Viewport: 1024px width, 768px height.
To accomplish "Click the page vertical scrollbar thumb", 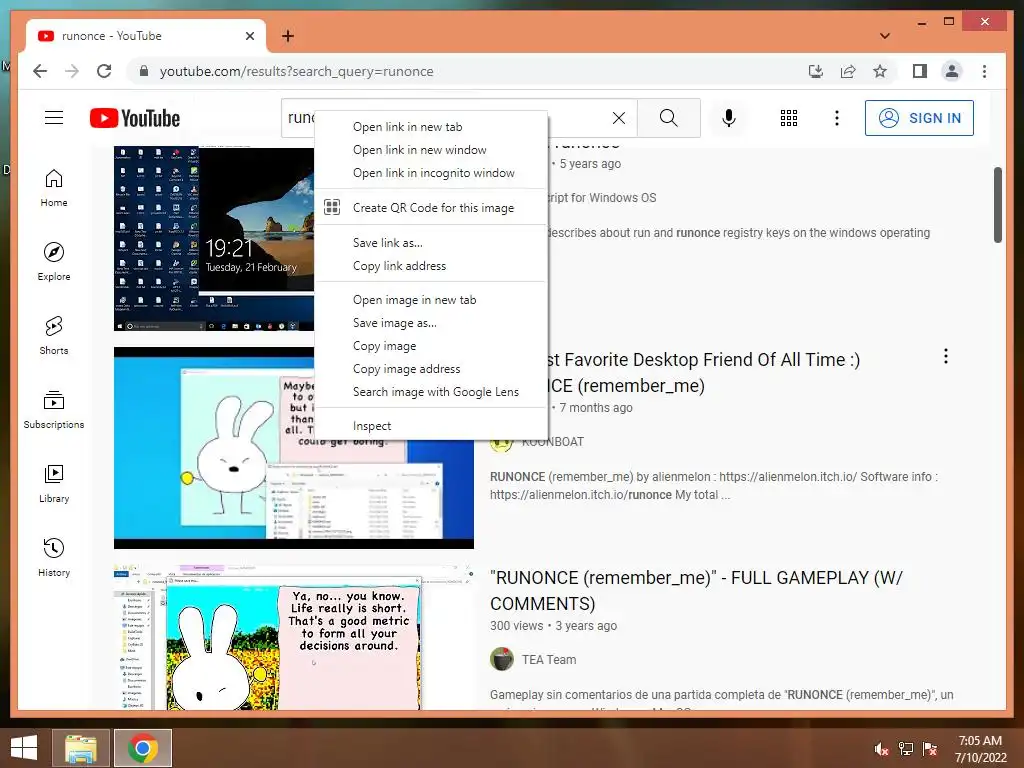I will (x=997, y=205).
